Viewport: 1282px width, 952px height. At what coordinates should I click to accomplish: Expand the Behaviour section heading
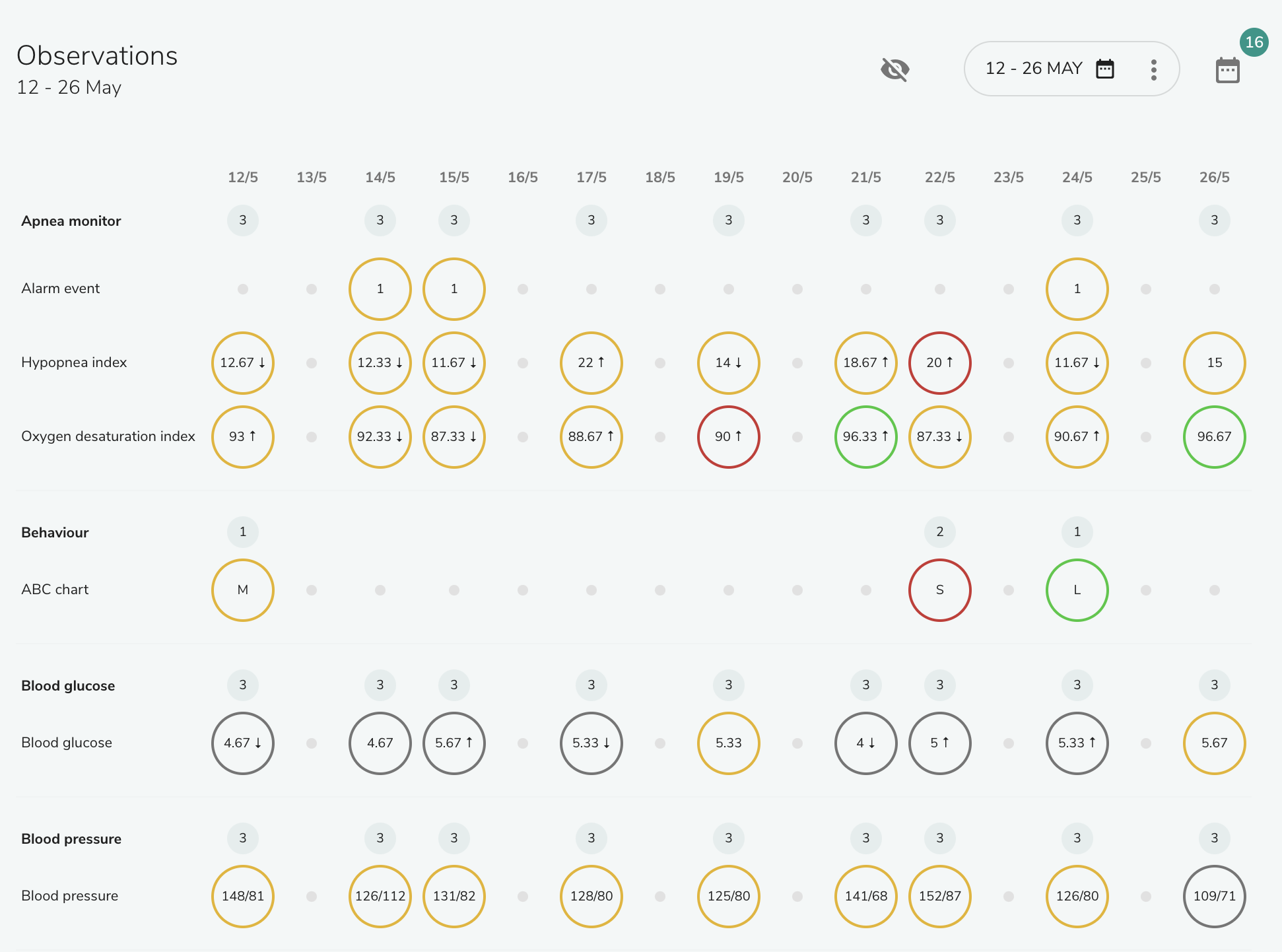55,532
